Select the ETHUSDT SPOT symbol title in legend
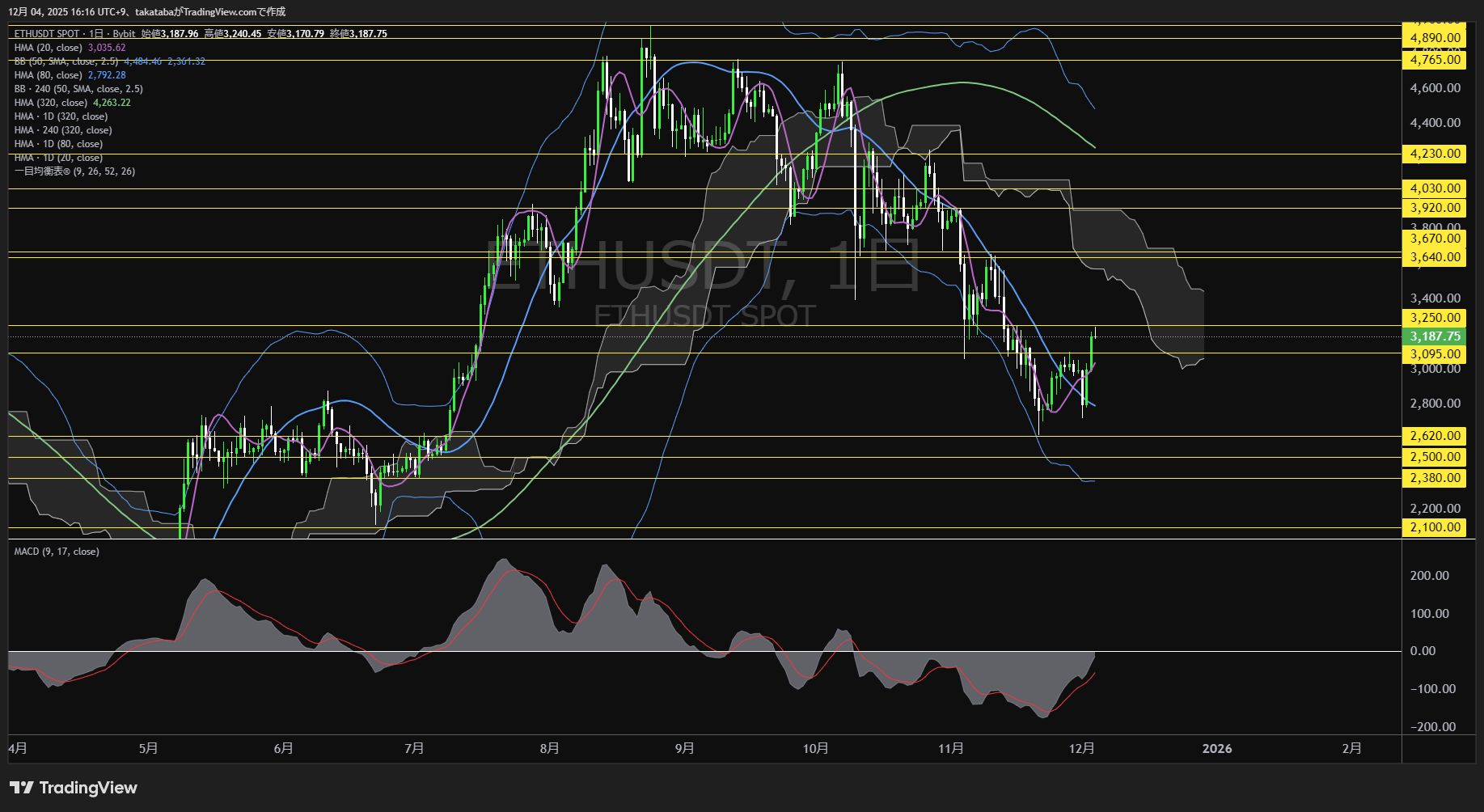The width and height of the screenshot is (1484, 812). [47, 34]
